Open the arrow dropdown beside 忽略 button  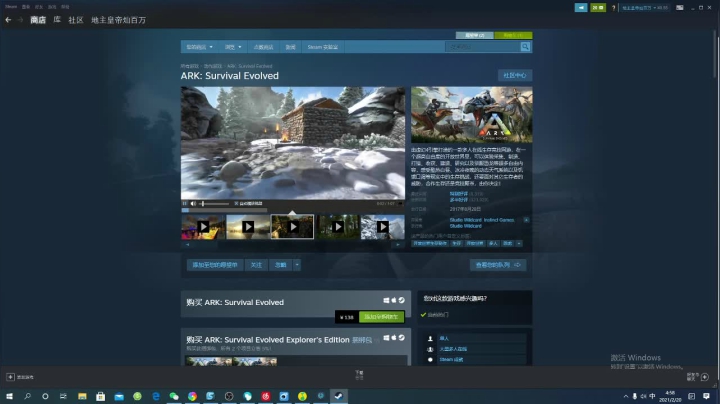tap(297, 265)
